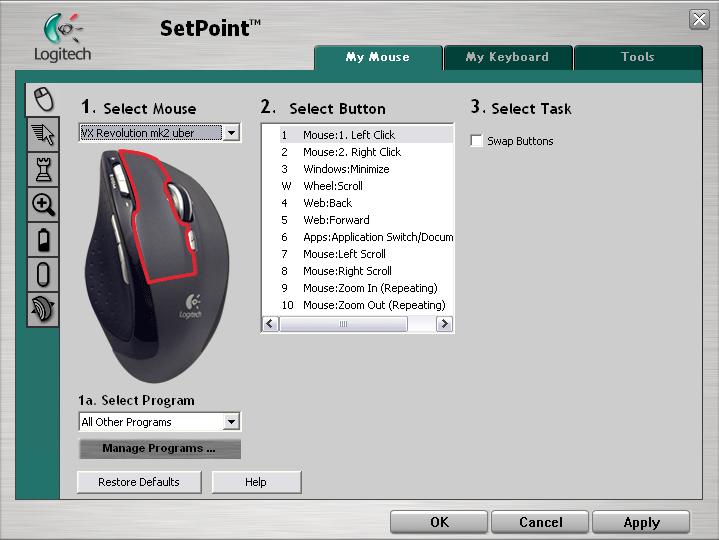Click the scroll wheel settings sidebar icon
This screenshot has width=719, height=540.
(x=43, y=274)
